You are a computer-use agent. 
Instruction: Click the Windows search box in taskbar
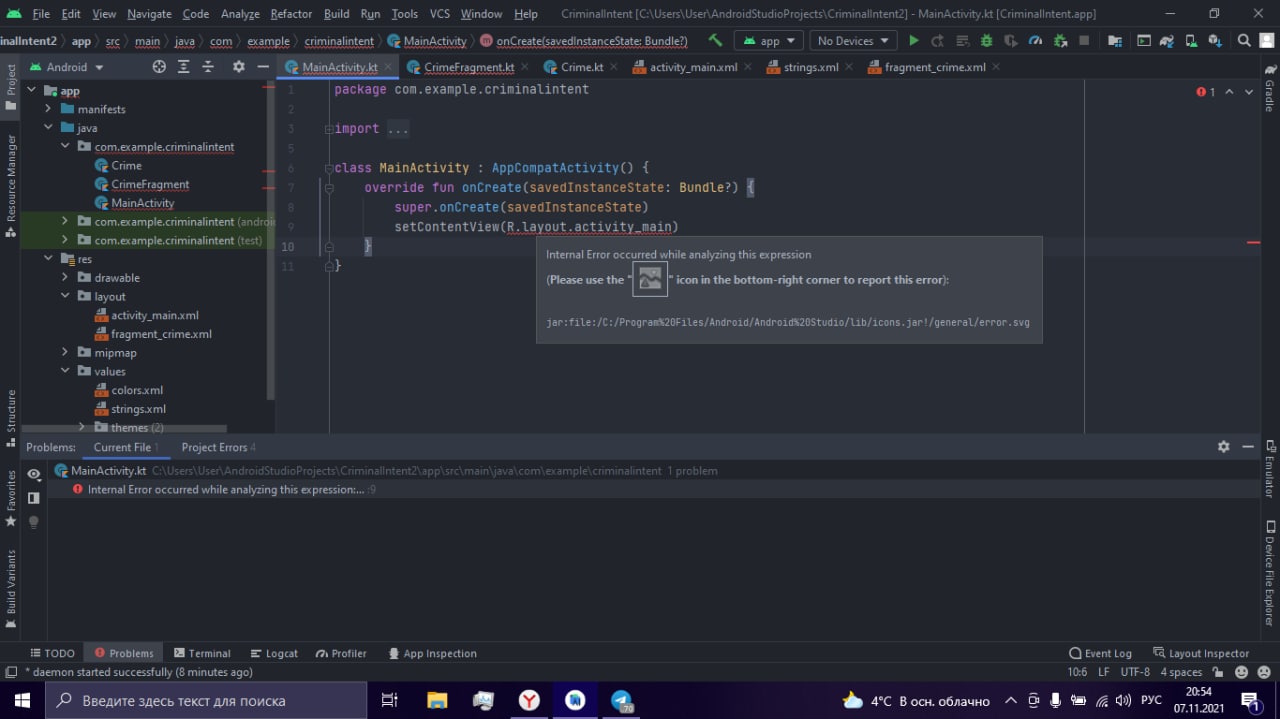pyautogui.click(x=205, y=700)
